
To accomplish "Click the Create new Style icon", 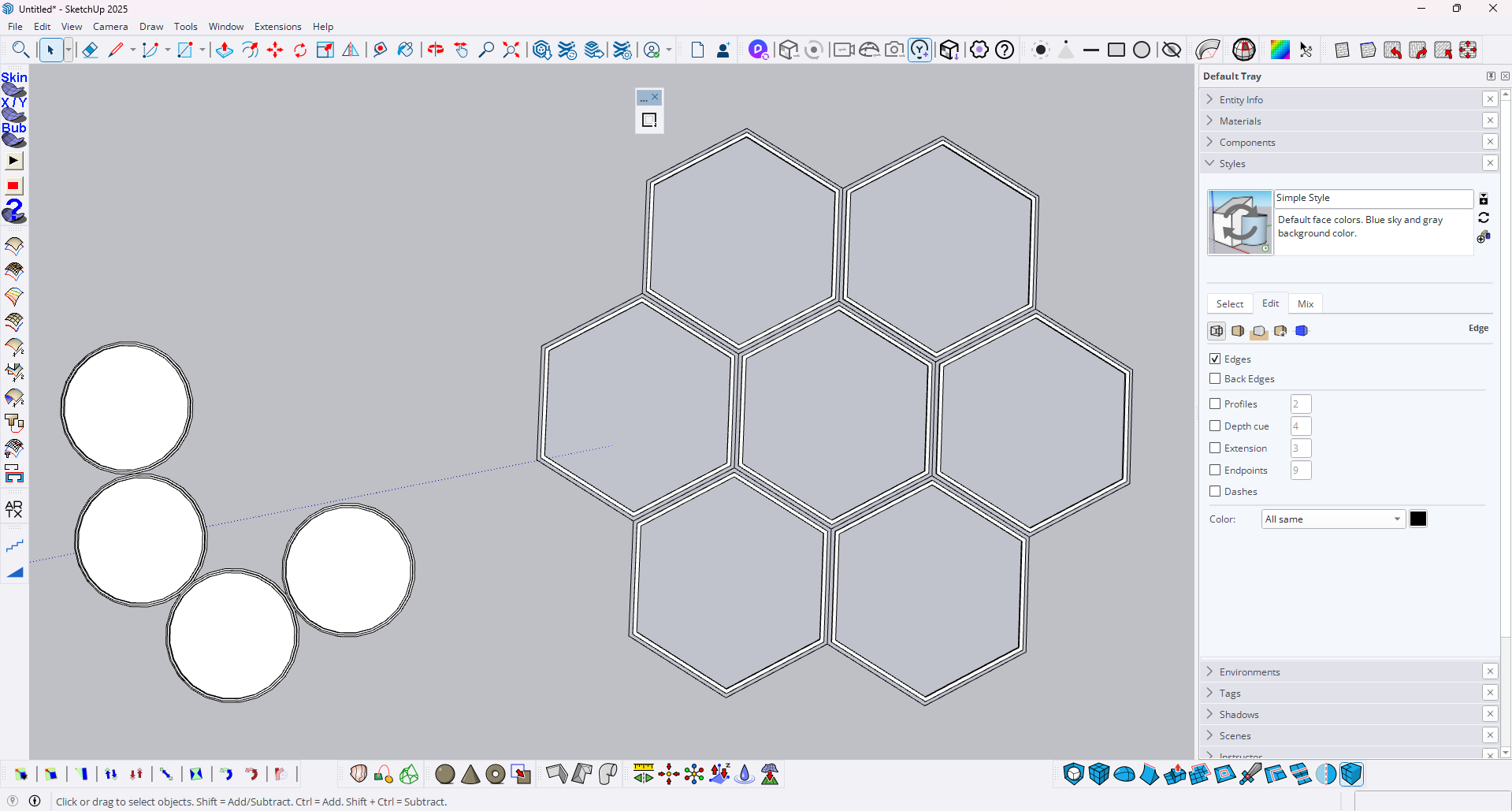I will point(1484,236).
